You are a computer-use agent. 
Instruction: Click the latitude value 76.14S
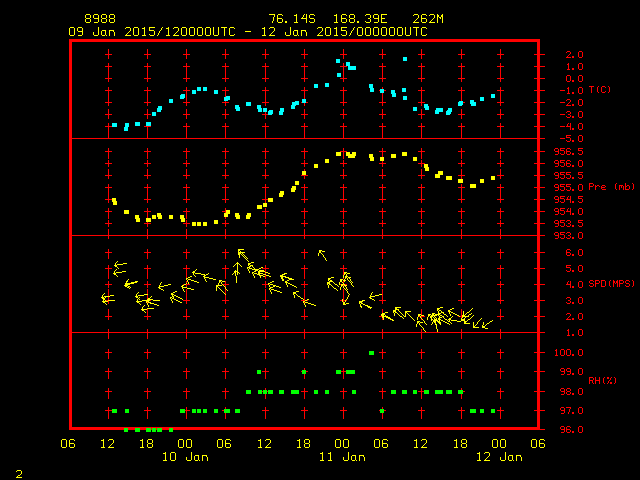point(292,19)
